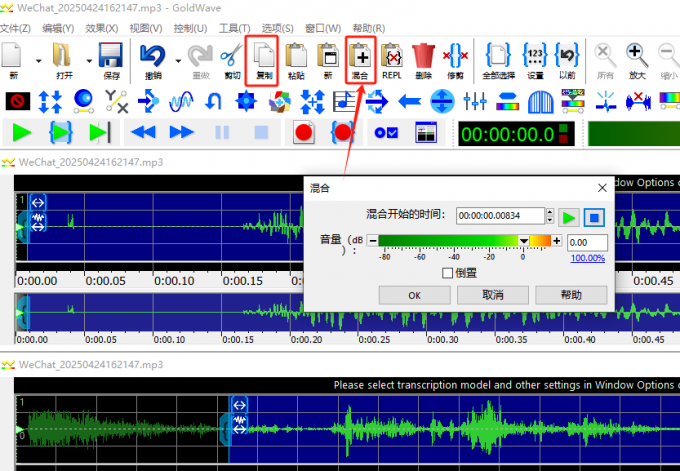Click the Zoom all (所有) magnifier icon
This screenshot has width=680, height=471.
click(x=605, y=56)
